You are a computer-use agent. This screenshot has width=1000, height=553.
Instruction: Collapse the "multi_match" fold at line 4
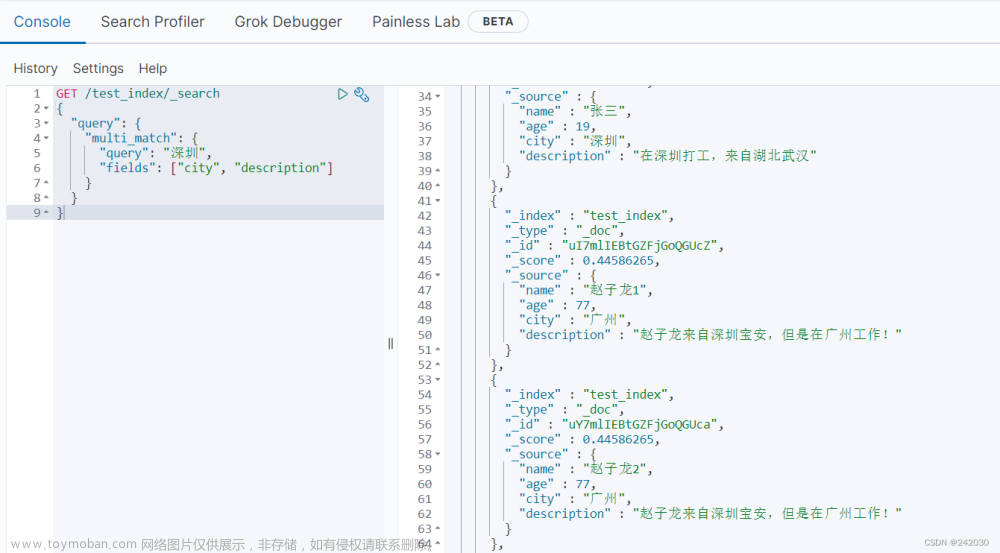46,138
